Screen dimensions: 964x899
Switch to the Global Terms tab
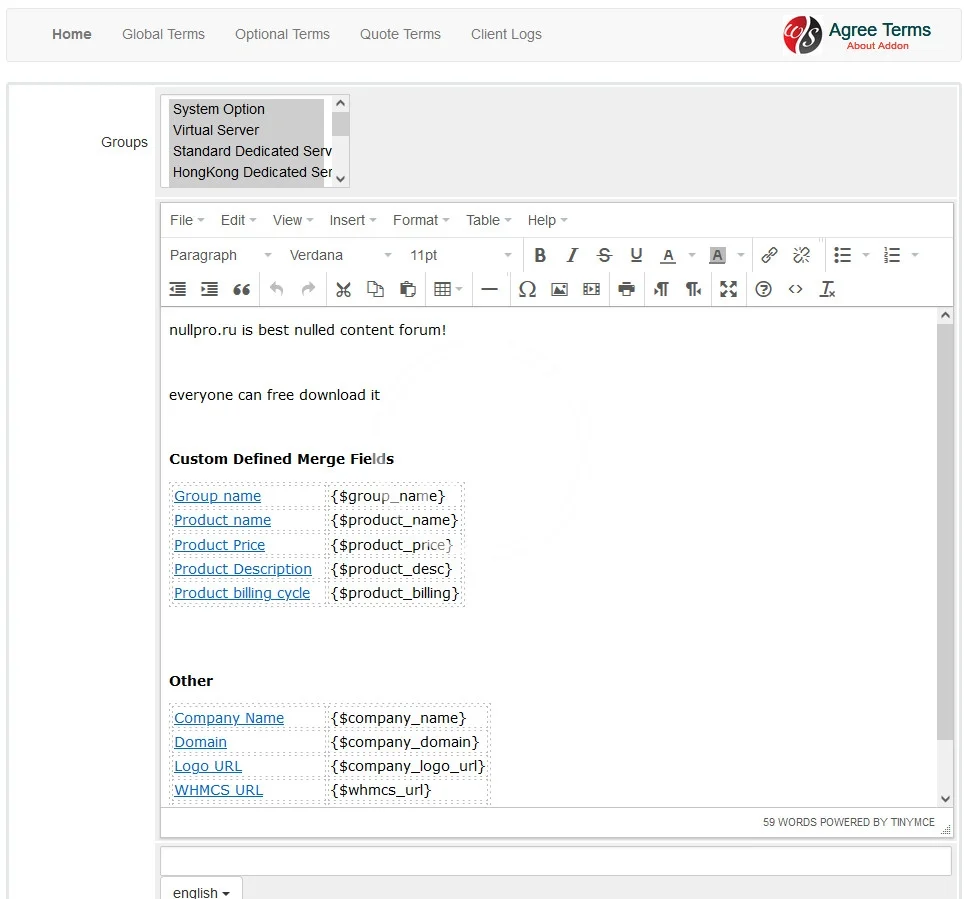point(163,34)
